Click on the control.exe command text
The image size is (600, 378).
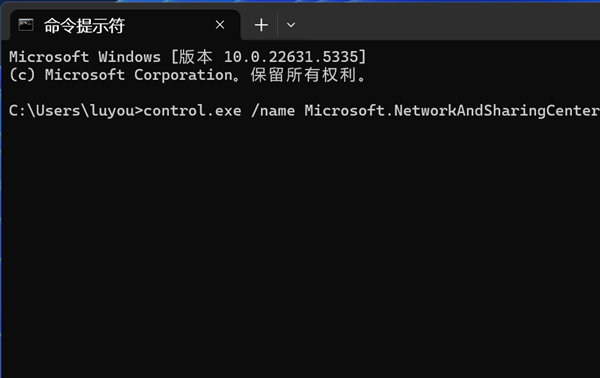pyautogui.click(x=192, y=111)
